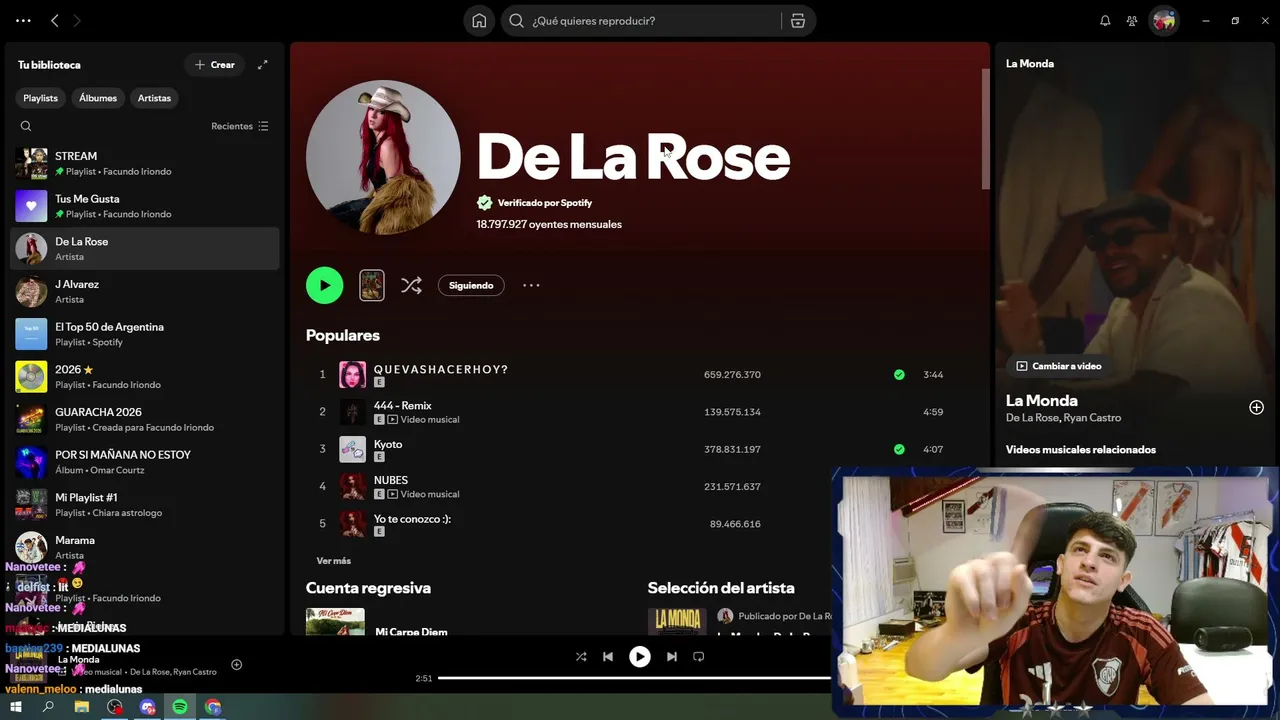Image resolution: width=1280 pixels, height=720 pixels.
Task: Go back with the left arrow
Action: 55,21
